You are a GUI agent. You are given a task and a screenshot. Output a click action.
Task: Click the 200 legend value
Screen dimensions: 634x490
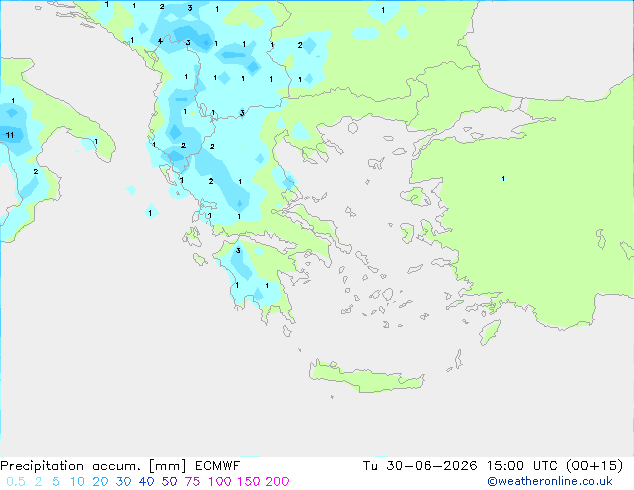coord(277,482)
